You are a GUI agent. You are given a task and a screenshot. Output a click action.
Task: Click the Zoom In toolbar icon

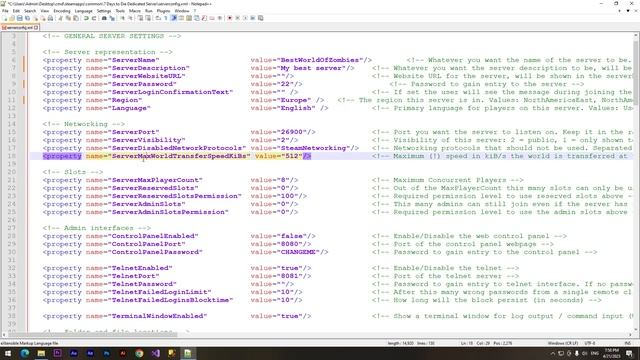click(x=122, y=18)
